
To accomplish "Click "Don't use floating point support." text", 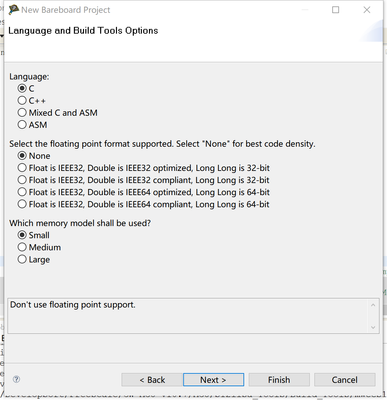I will pyautogui.click(x=73, y=305).
